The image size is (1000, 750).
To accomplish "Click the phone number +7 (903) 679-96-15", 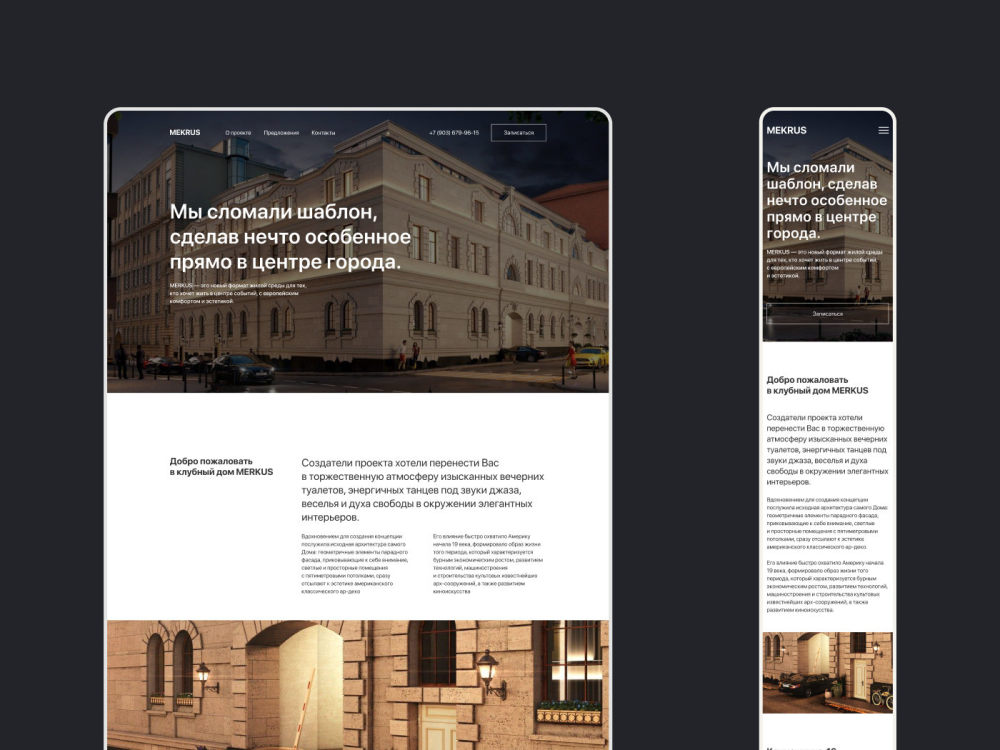I will point(454,133).
